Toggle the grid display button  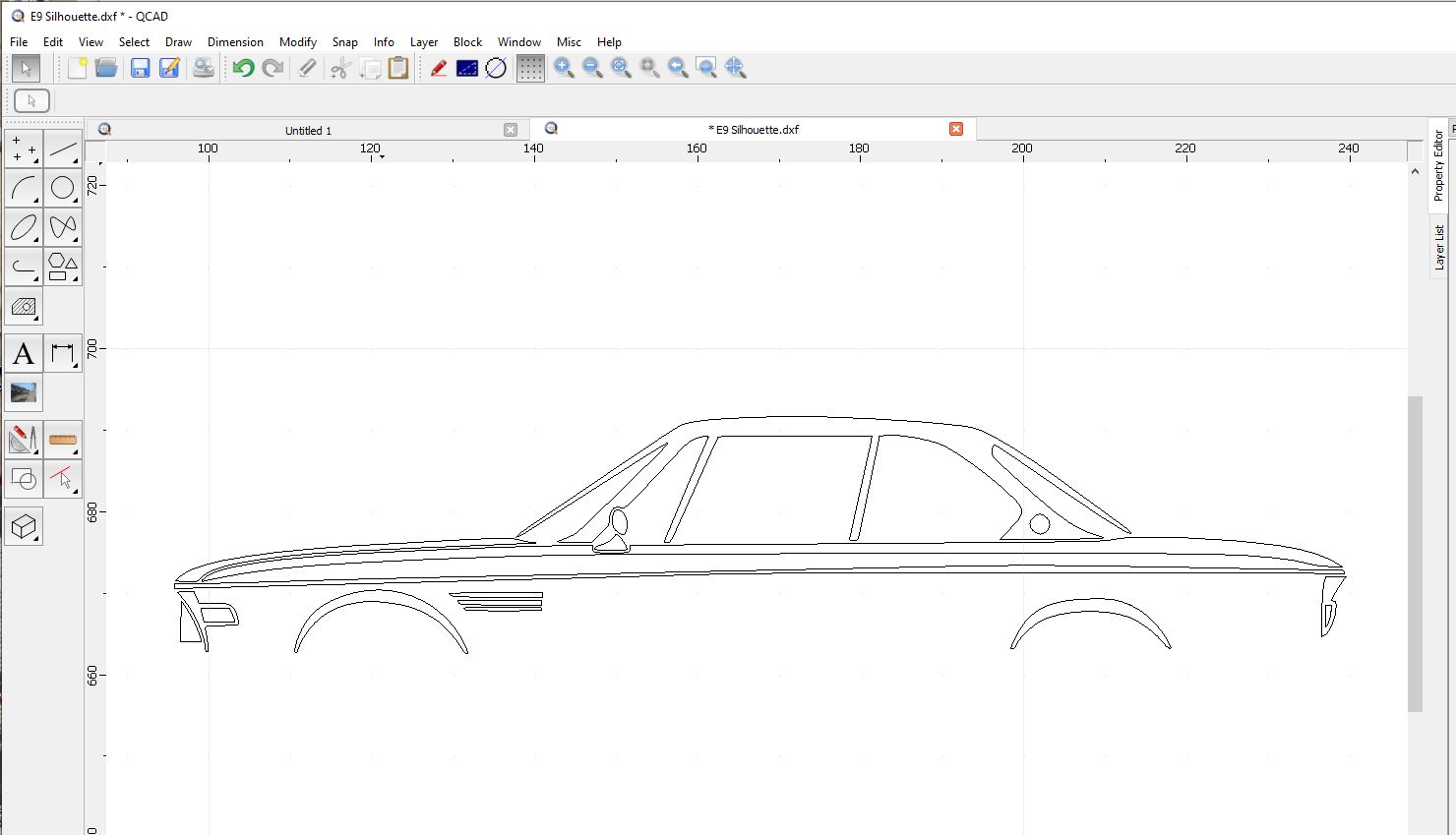[530, 68]
